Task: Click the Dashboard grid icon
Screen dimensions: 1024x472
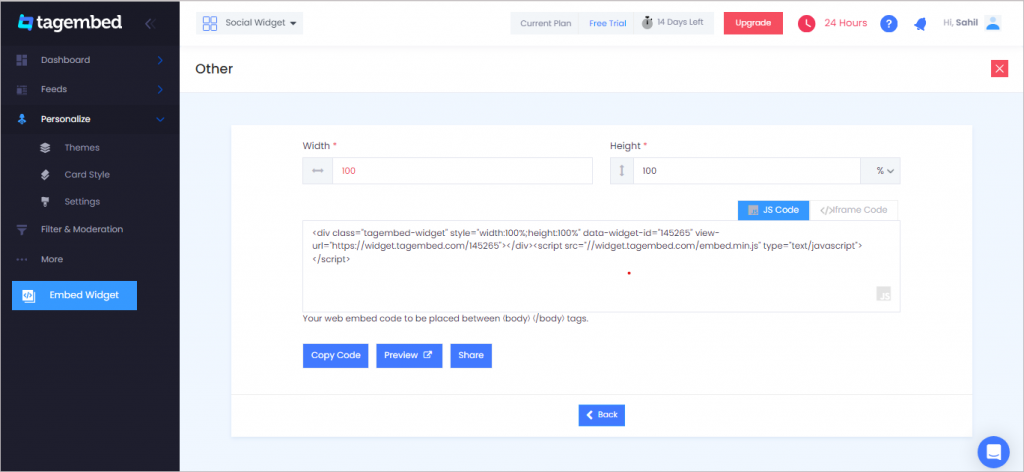Action: [x=22, y=60]
